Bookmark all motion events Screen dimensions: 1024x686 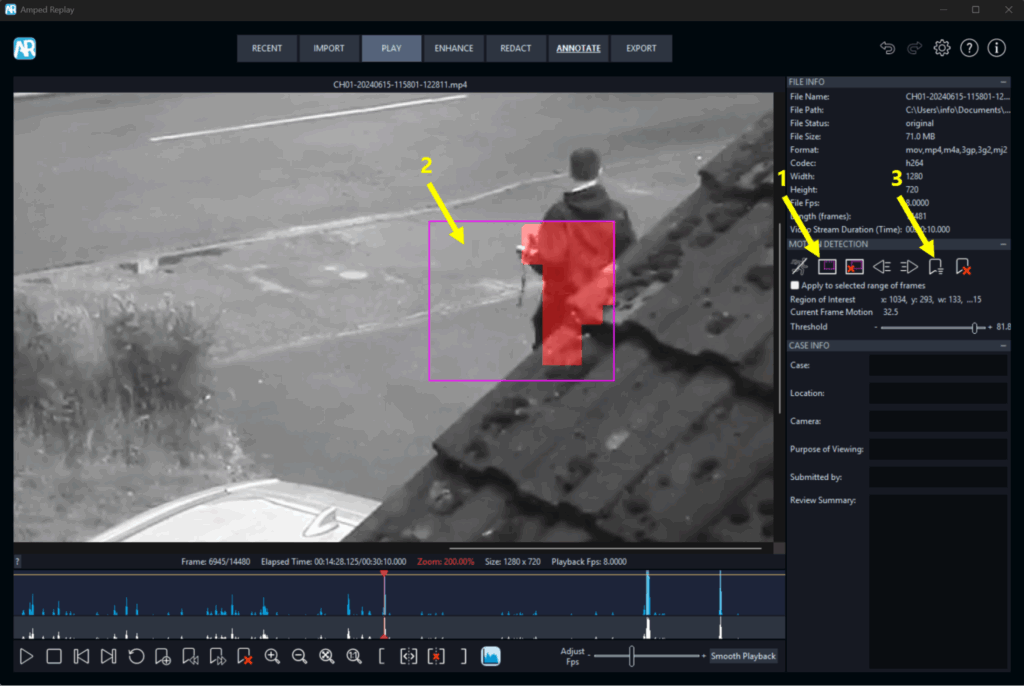936,266
